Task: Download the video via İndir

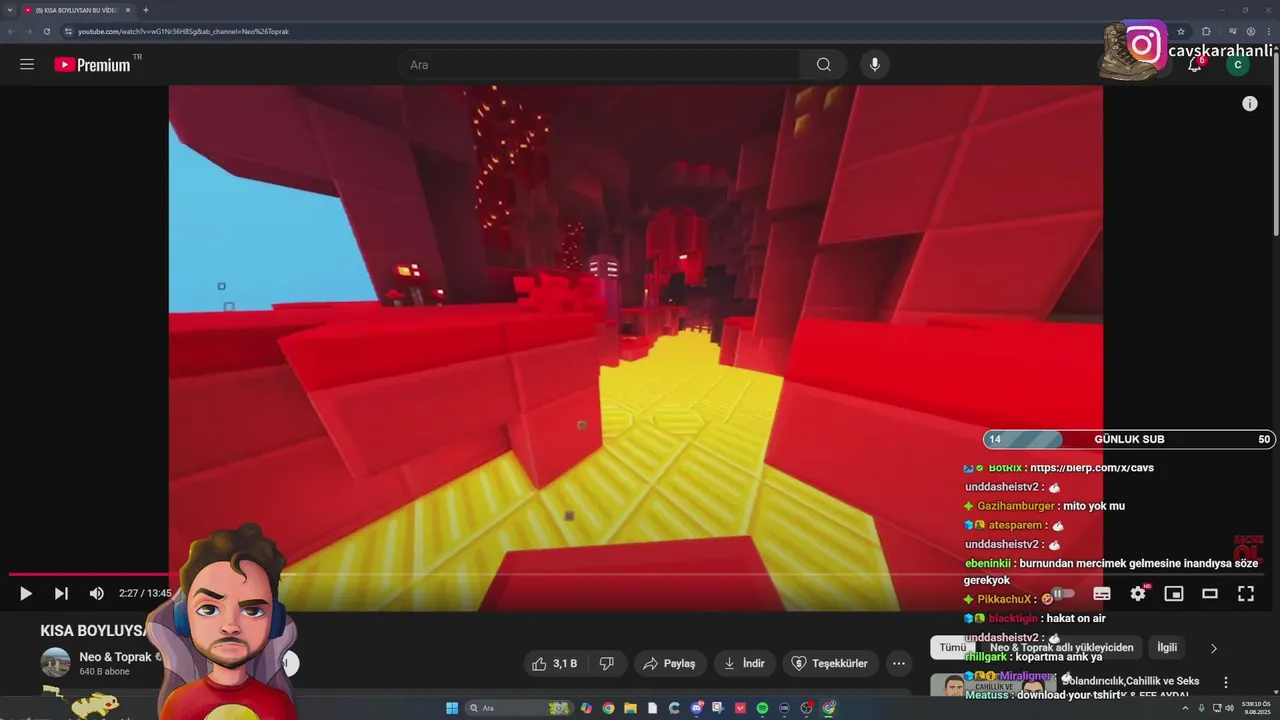Action: click(745, 663)
